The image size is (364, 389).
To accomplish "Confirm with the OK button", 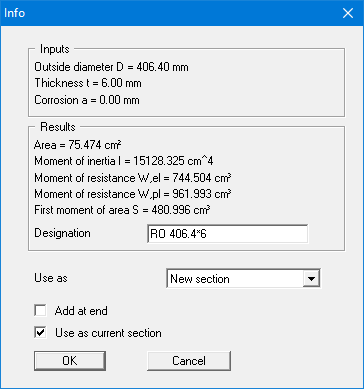I will 70,361.
